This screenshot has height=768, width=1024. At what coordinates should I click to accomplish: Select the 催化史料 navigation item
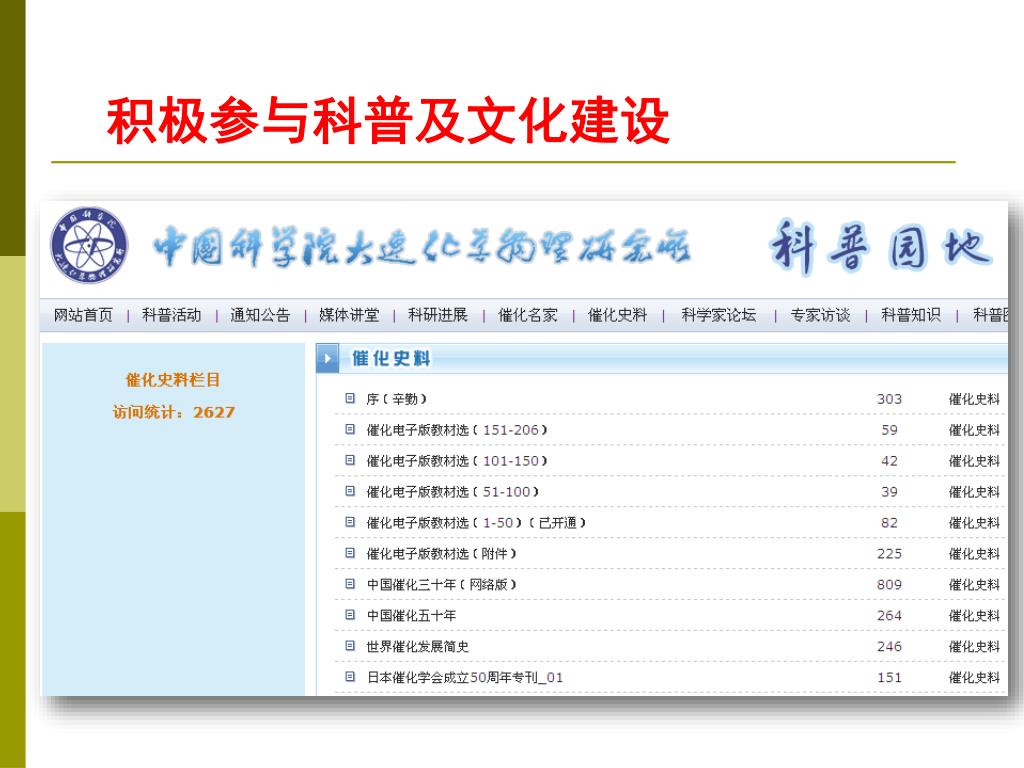click(x=617, y=315)
